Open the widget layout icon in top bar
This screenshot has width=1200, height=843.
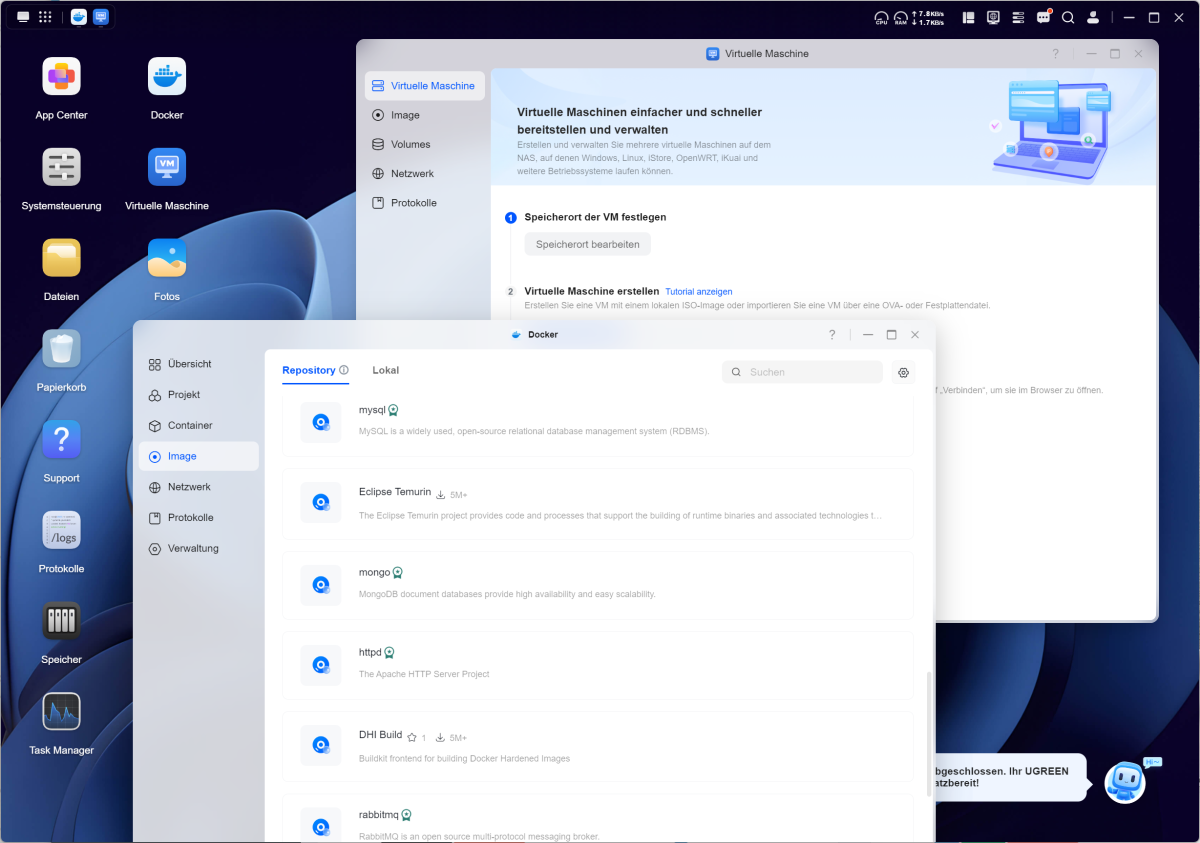[x=968, y=17]
